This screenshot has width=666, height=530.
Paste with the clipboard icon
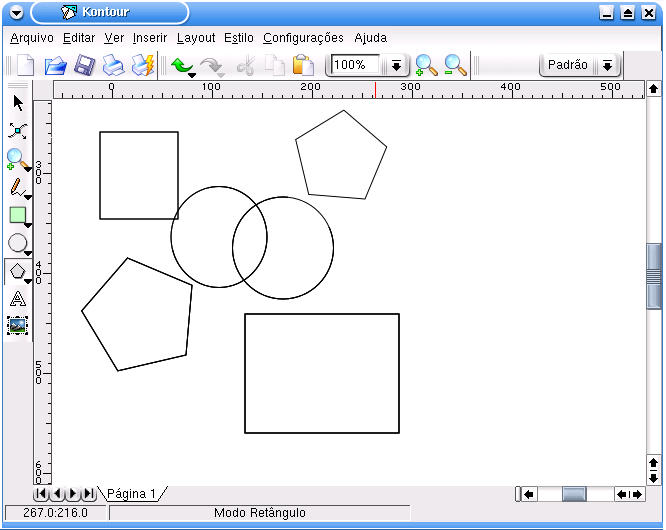coord(303,65)
